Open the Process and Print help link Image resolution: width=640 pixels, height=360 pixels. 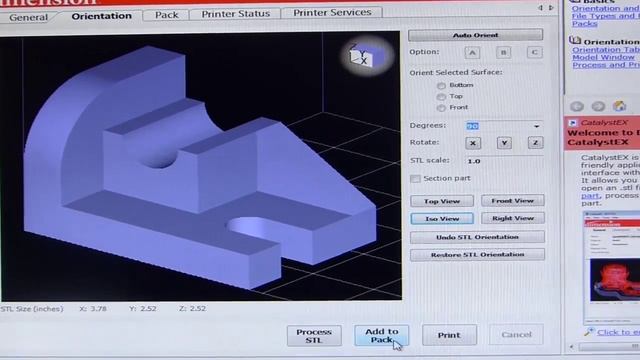606,65
